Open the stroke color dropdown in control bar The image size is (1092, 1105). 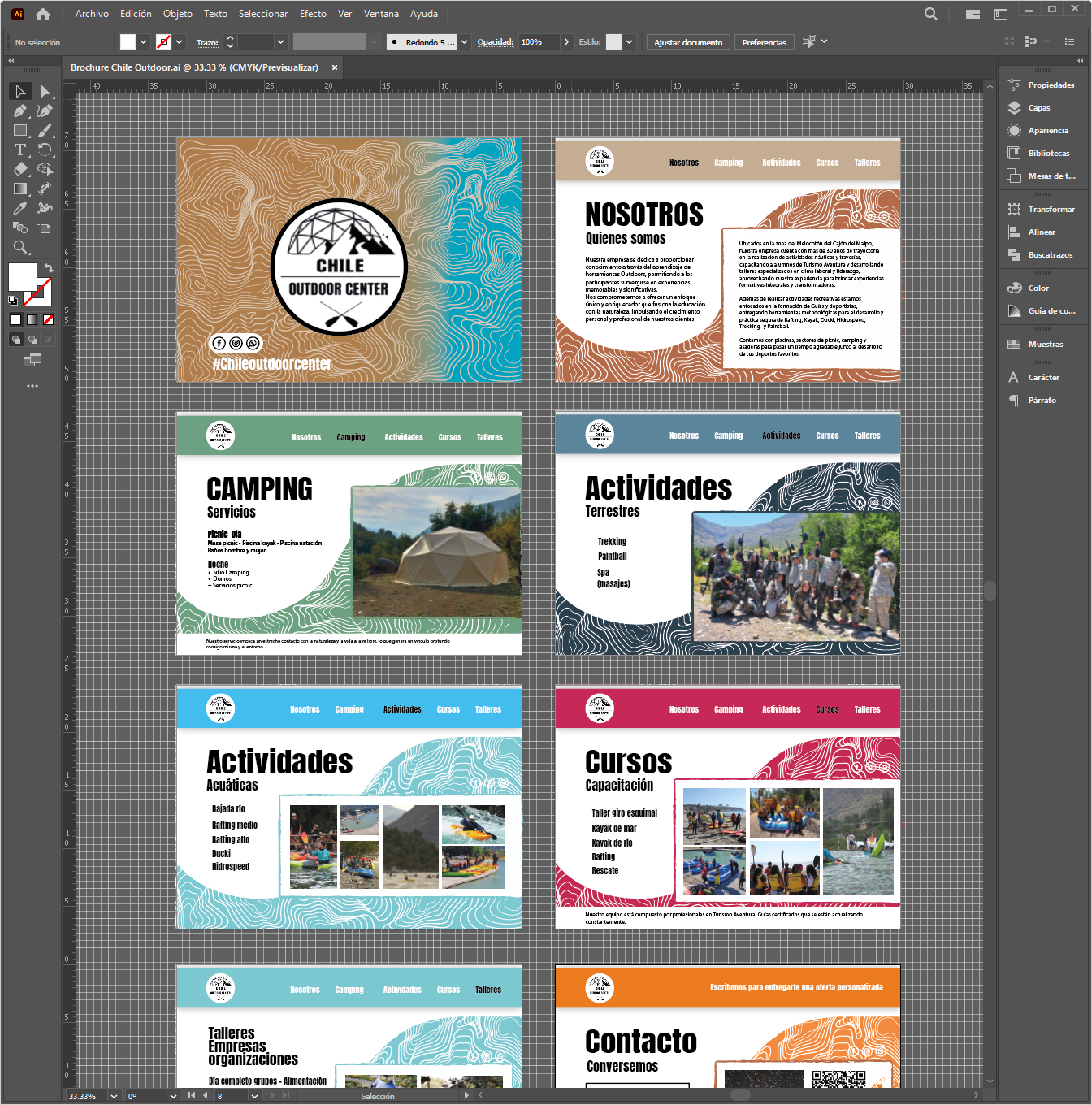click(x=180, y=42)
